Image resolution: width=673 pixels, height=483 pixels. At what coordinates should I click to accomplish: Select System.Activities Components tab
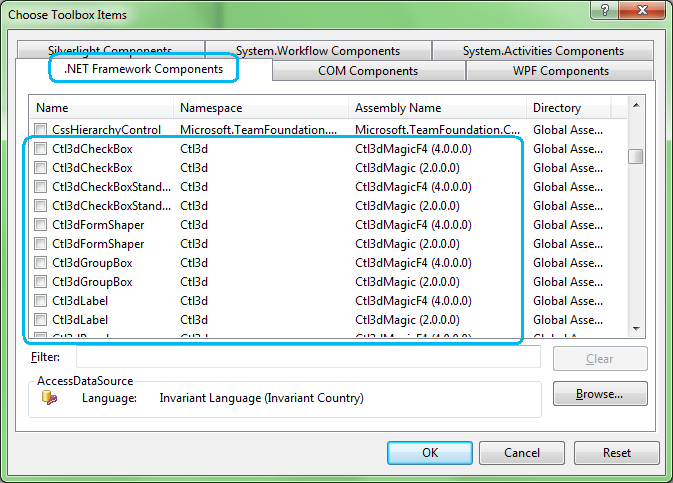pyautogui.click(x=543, y=51)
